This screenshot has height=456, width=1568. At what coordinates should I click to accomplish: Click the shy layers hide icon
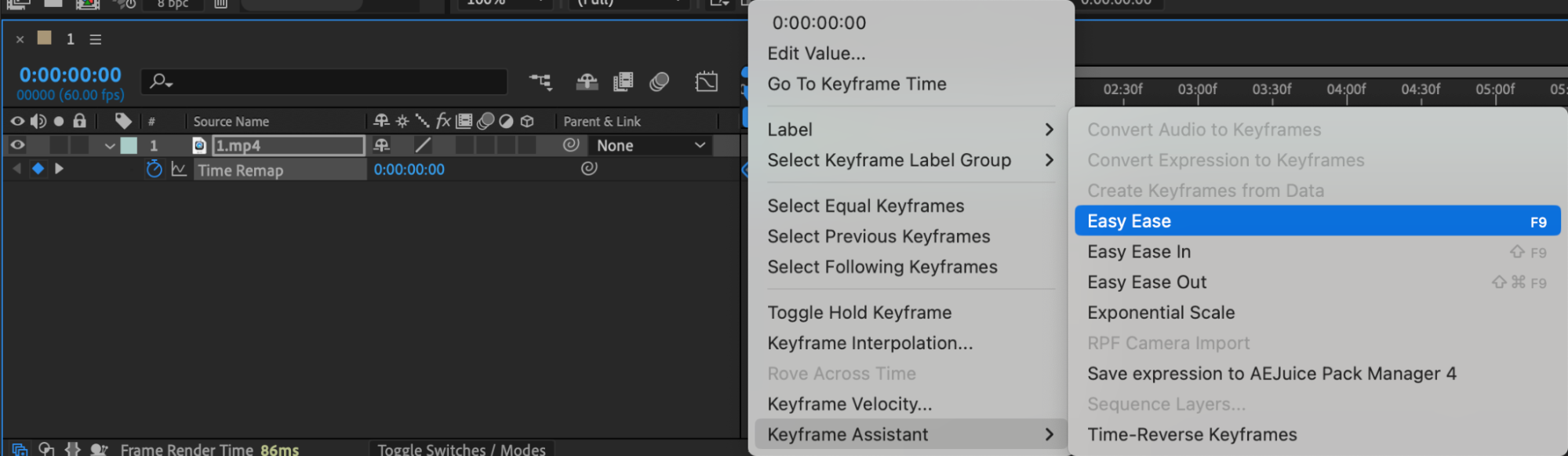pos(587,81)
